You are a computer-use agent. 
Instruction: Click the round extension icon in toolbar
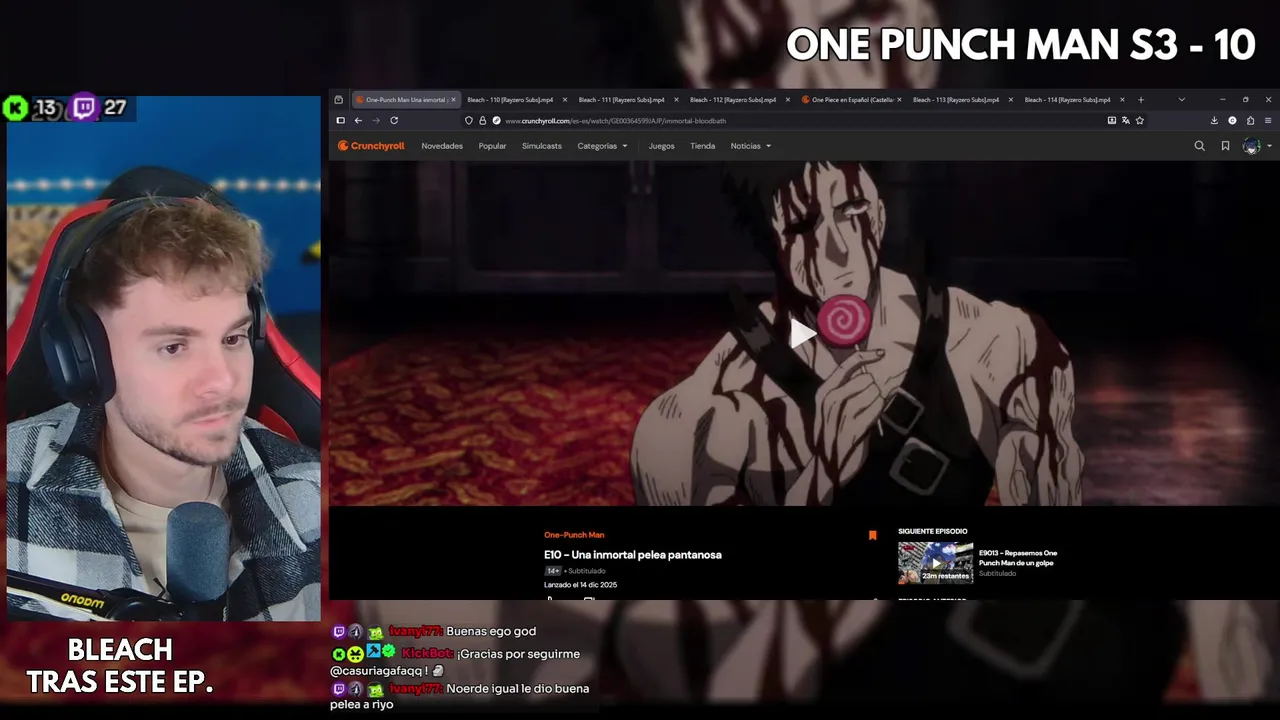1232,120
